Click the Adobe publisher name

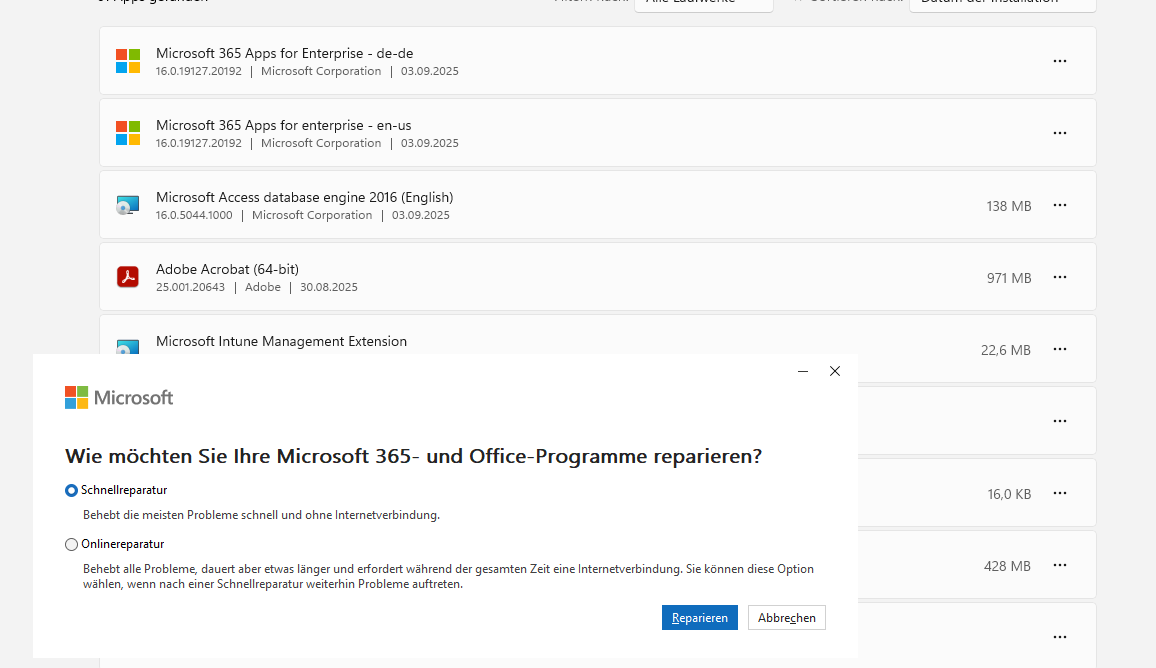click(x=262, y=288)
